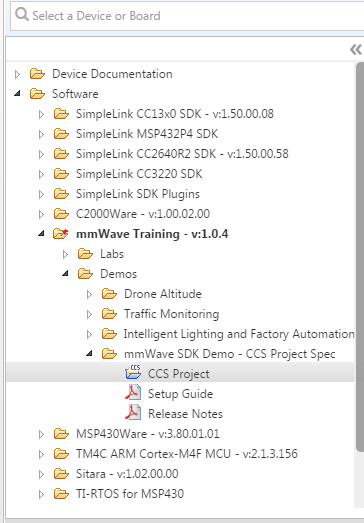Expand SimpleLink SDK Plugins node
The height and width of the screenshot is (523, 364).
41,194
